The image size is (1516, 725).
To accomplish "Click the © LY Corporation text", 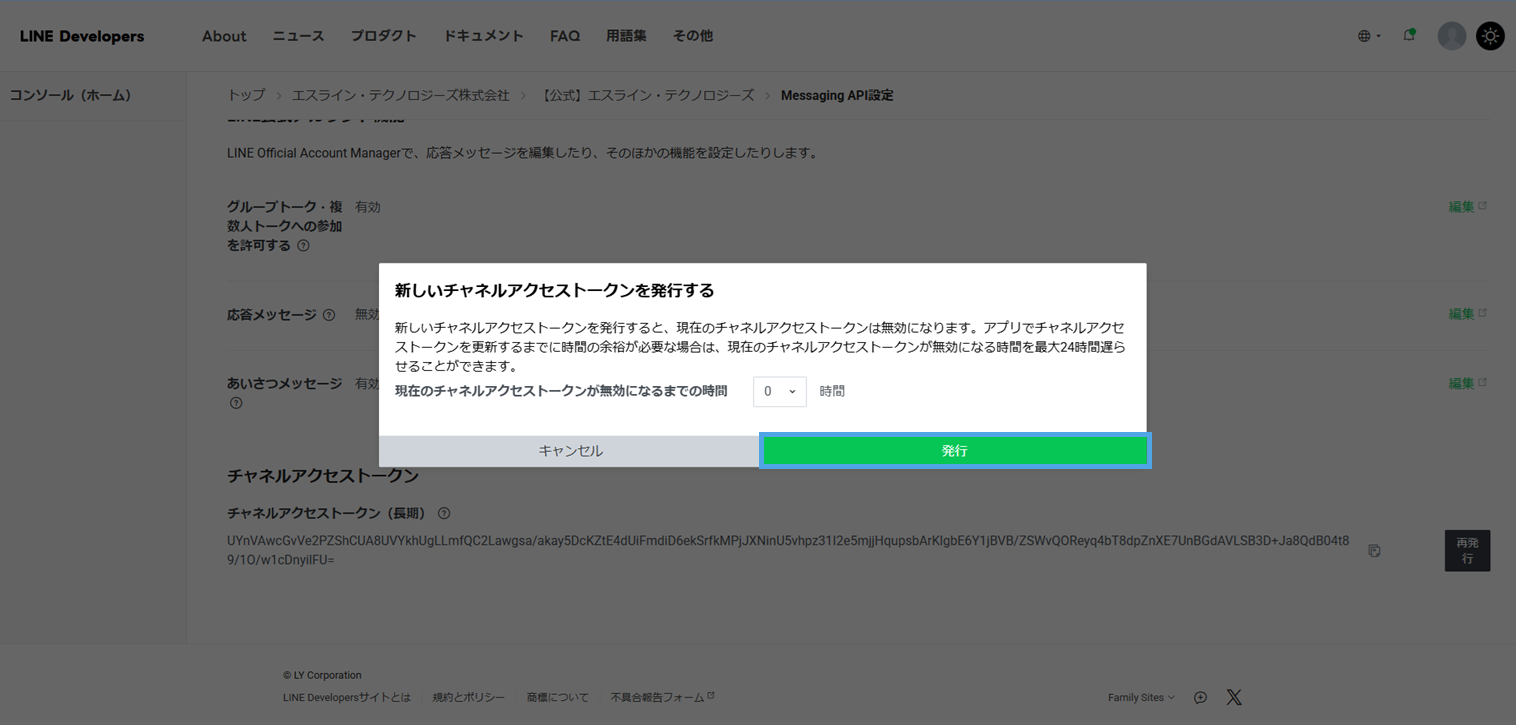I will (322, 675).
